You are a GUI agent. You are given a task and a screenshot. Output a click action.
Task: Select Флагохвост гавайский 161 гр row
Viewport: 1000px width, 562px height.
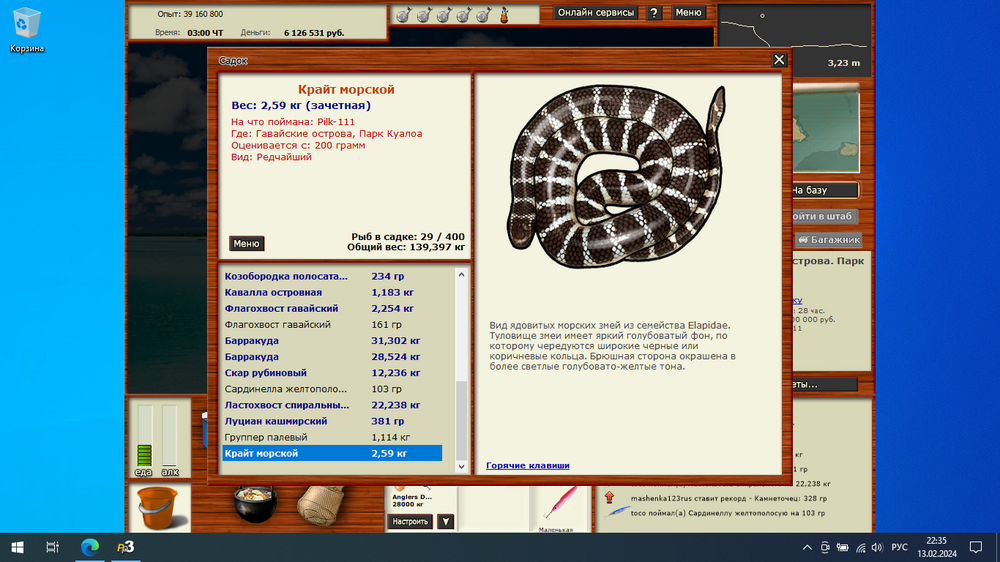coord(332,325)
